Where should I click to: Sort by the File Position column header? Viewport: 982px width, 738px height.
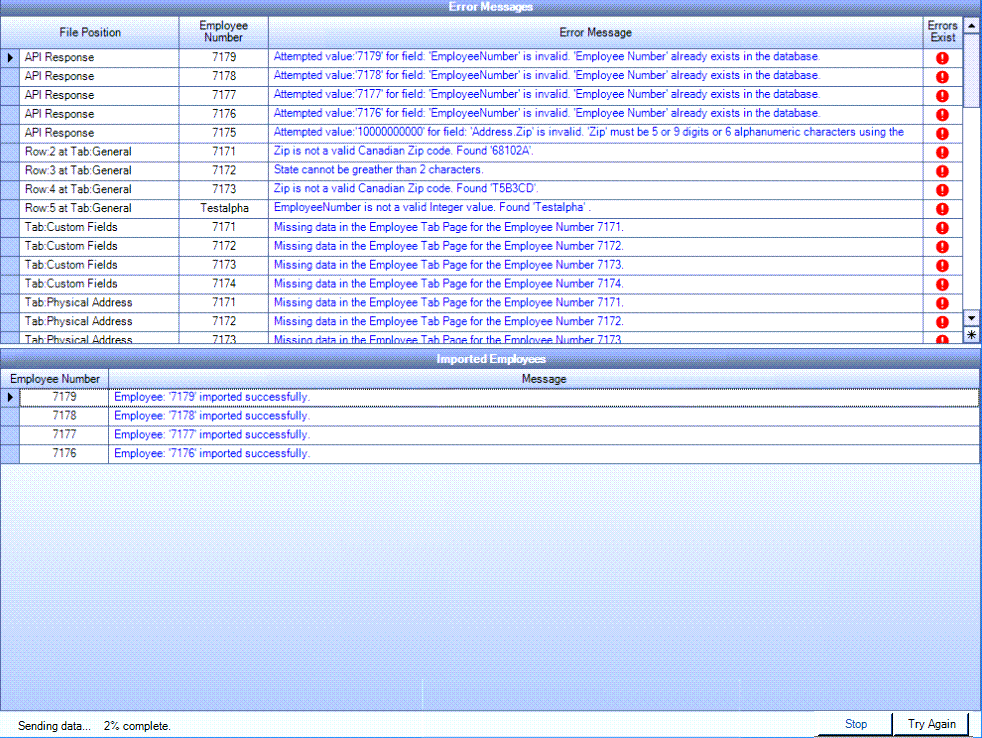pos(90,32)
